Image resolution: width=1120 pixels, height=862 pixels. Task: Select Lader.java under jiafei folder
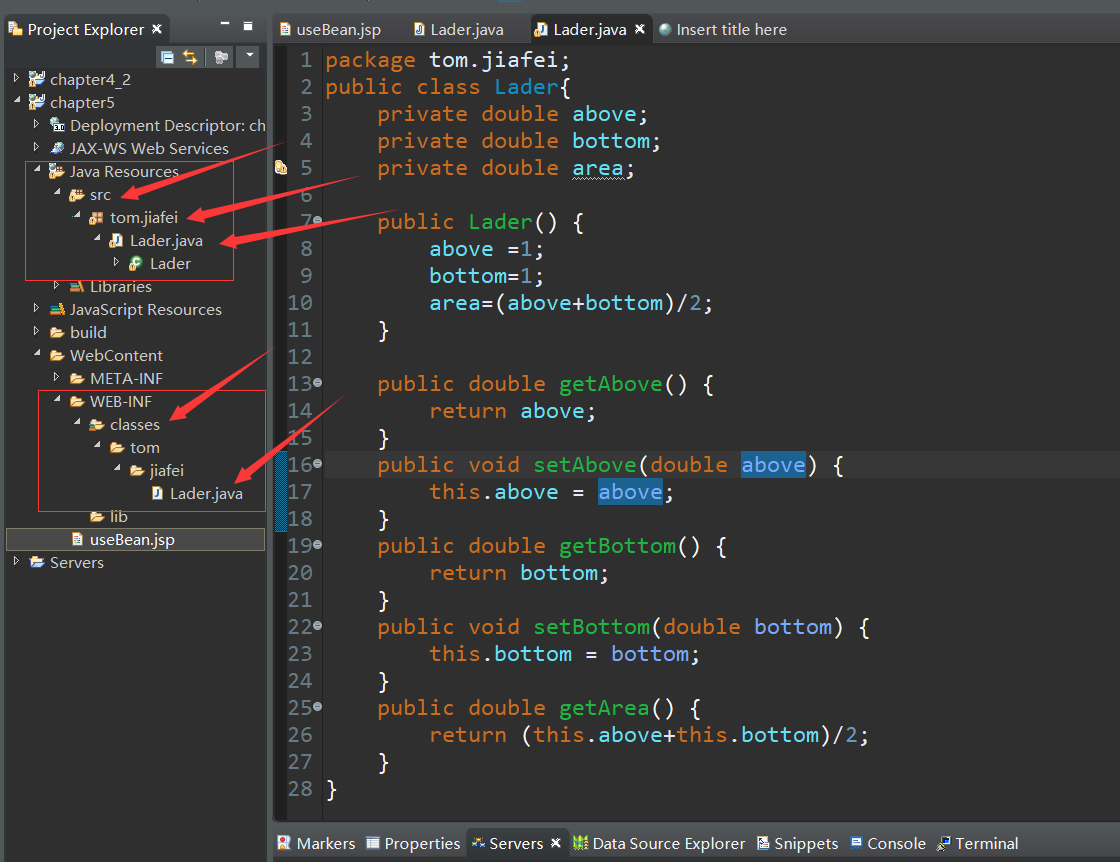pos(206,493)
